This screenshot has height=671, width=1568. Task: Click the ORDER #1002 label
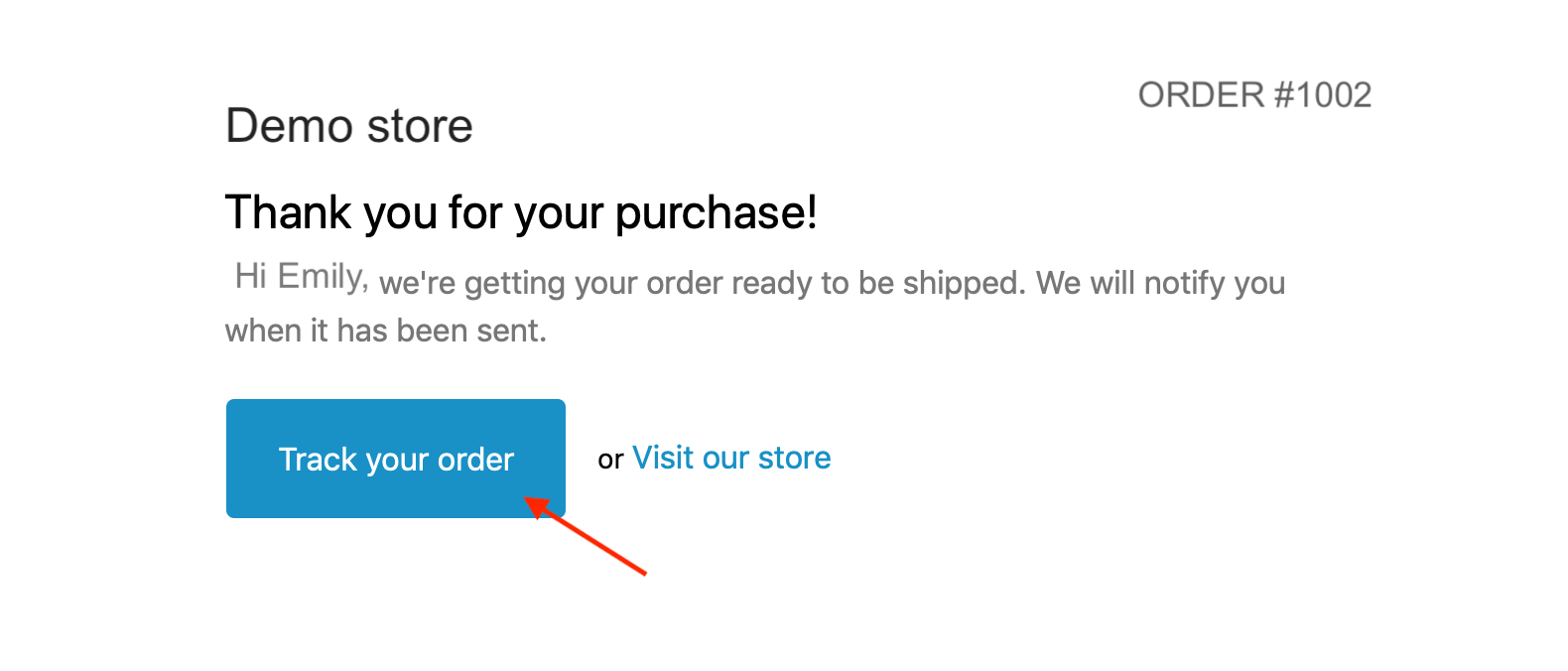(x=1254, y=95)
